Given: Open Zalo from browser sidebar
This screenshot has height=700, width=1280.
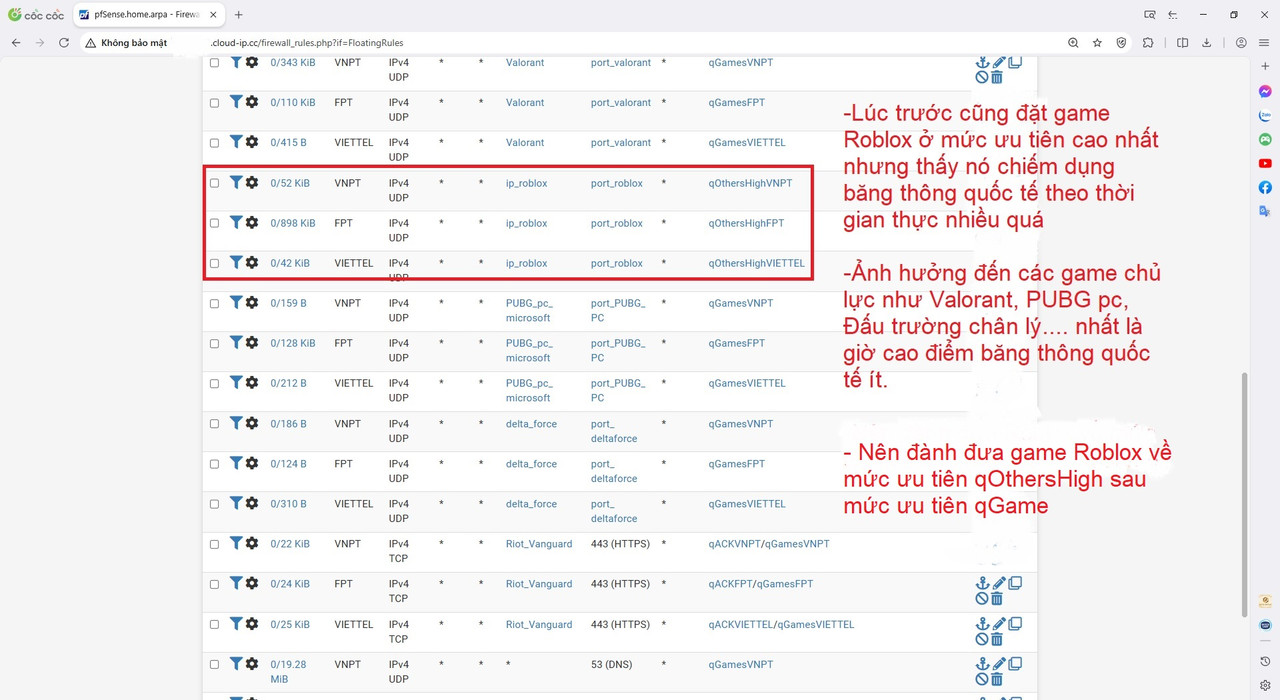Looking at the screenshot, I should coord(1265,115).
